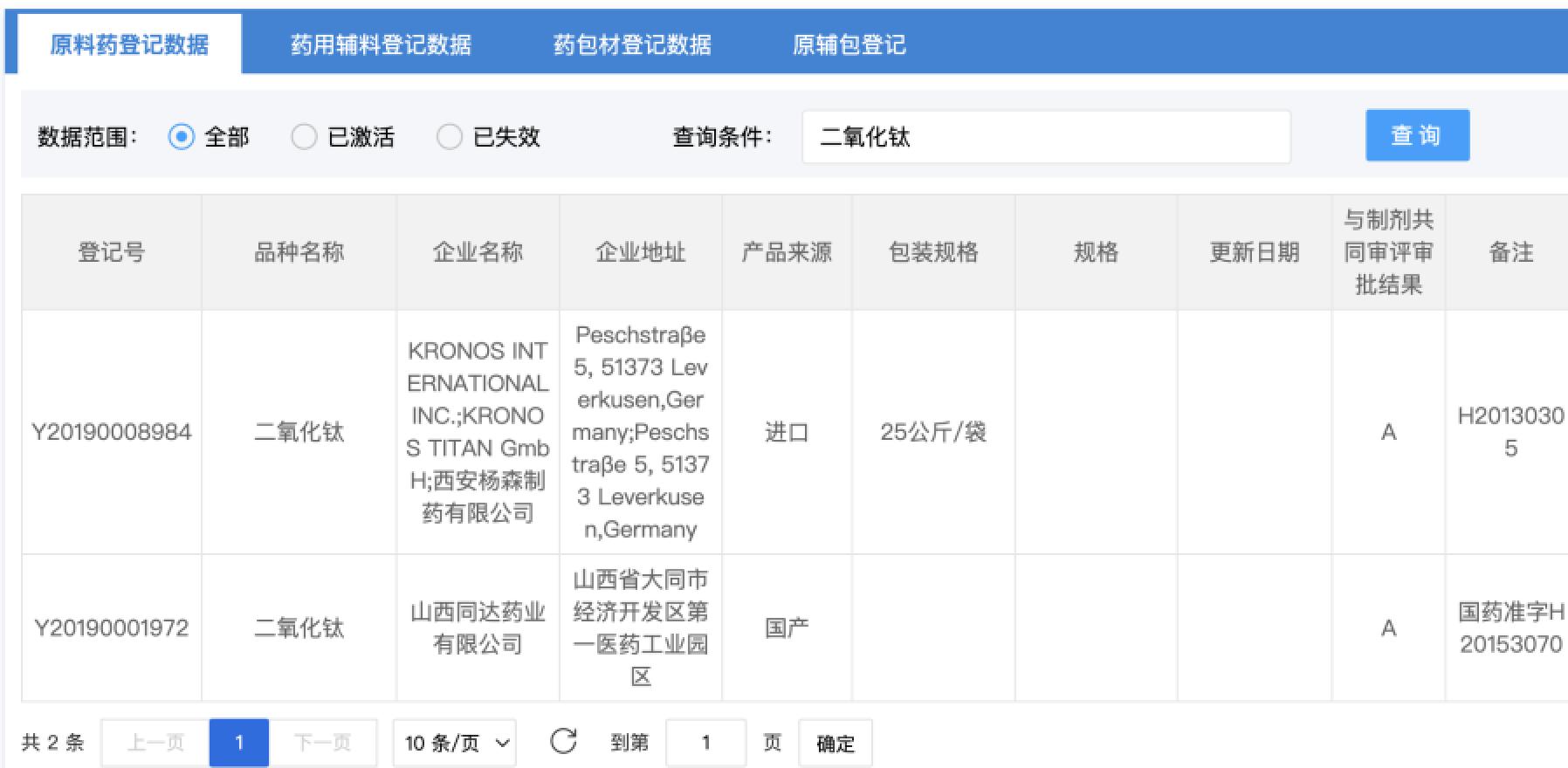Click the 包装规格 column header
The height and width of the screenshot is (768, 1568).
click(933, 252)
